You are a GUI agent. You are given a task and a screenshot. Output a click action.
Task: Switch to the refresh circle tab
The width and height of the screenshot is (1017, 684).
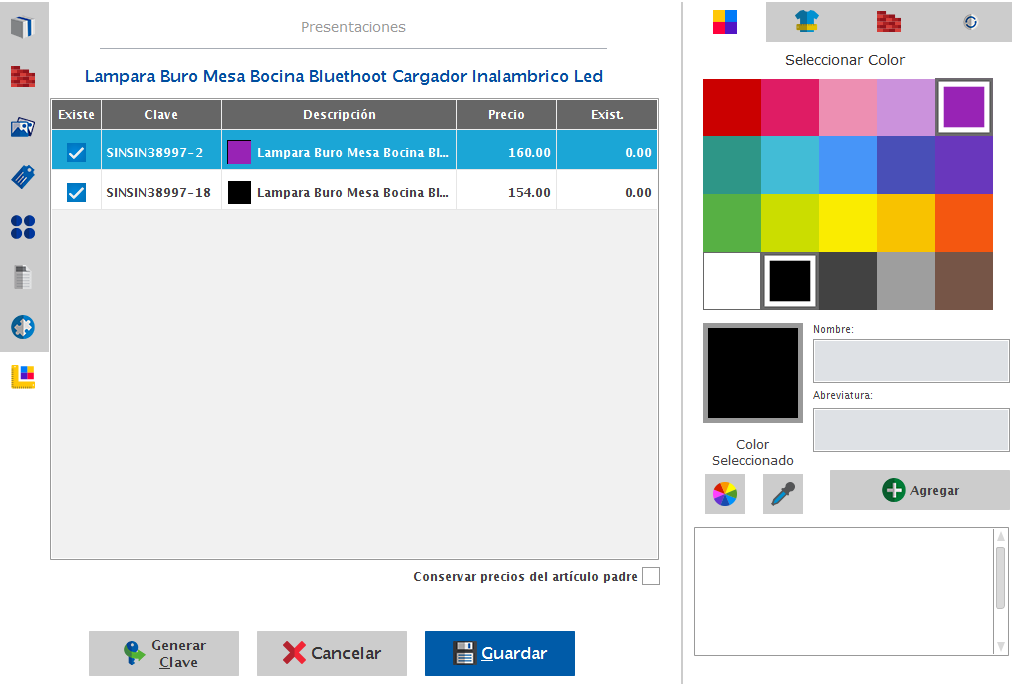click(x=970, y=22)
